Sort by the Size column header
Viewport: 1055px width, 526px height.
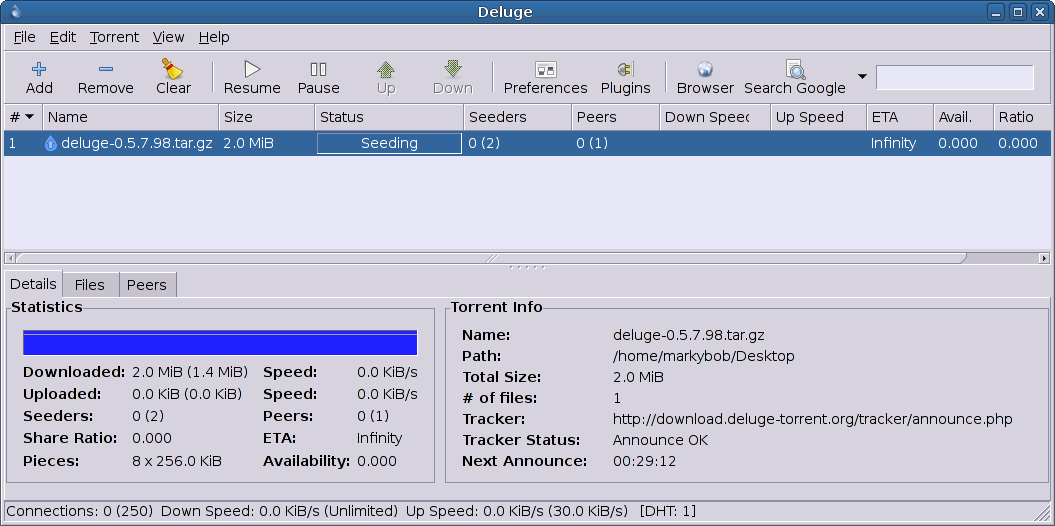(266, 117)
